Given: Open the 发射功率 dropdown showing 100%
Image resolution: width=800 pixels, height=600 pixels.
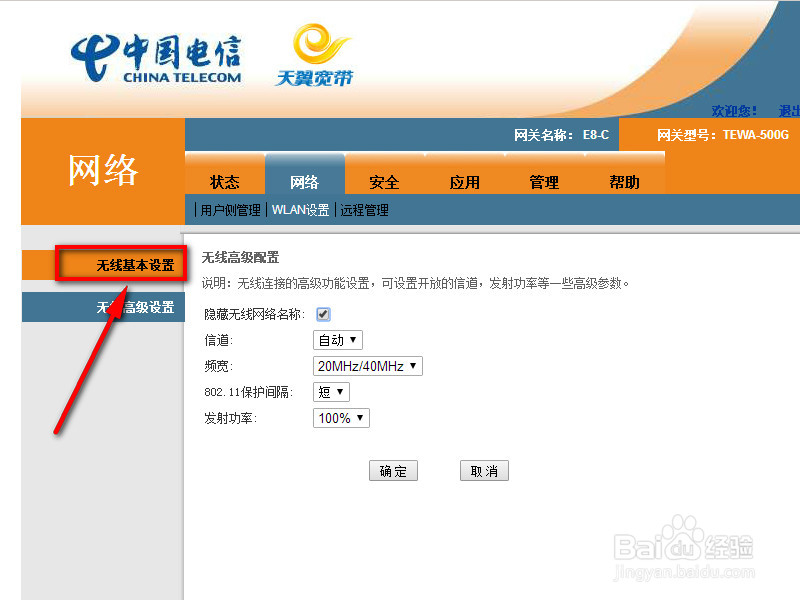Looking at the screenshot, I should tap(341, 418).
